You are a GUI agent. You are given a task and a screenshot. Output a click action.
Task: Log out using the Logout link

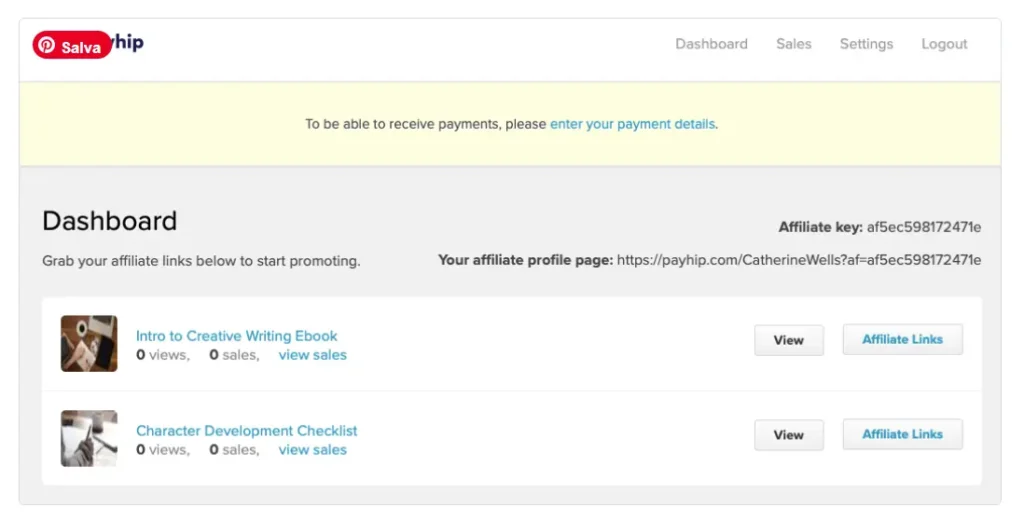[944, 44]
